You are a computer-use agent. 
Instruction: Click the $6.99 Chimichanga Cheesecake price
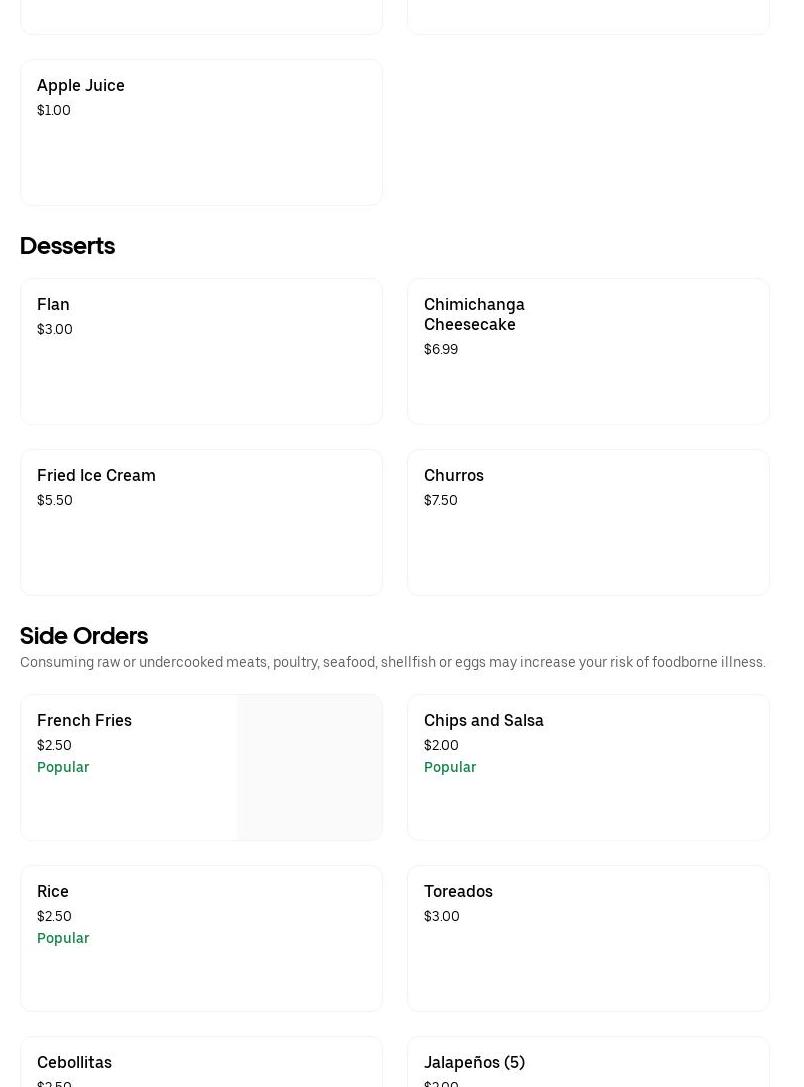[441, 349]
